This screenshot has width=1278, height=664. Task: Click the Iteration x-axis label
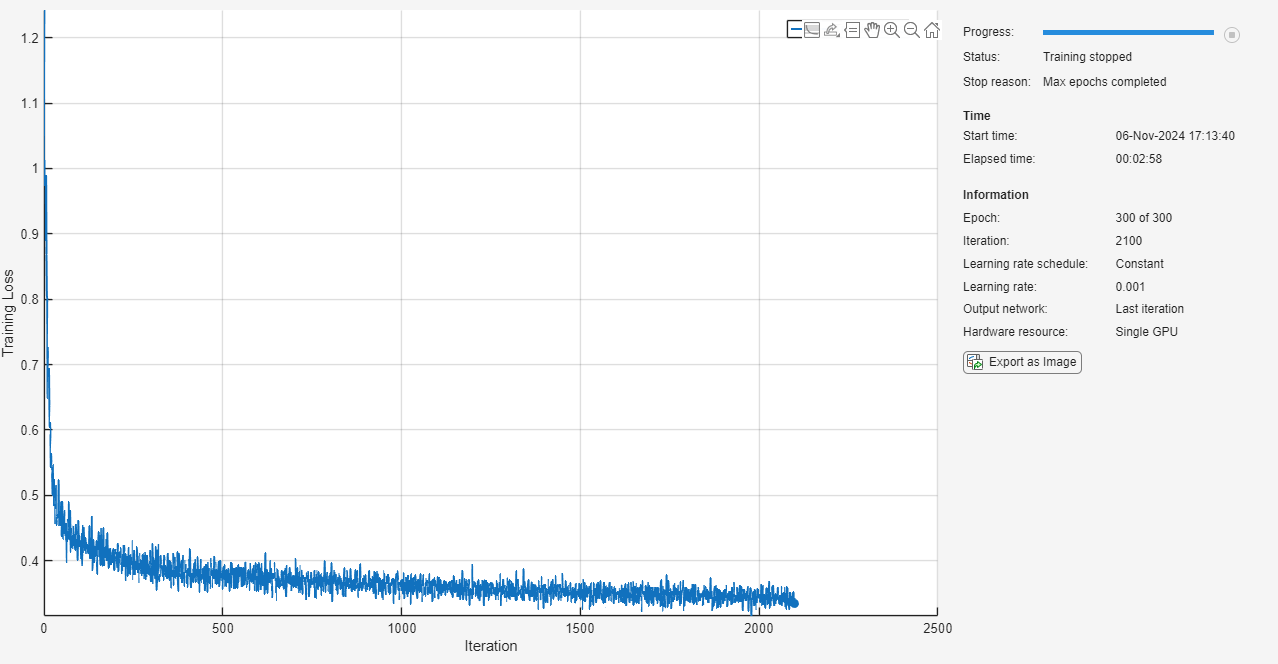(x=491, y=646)
